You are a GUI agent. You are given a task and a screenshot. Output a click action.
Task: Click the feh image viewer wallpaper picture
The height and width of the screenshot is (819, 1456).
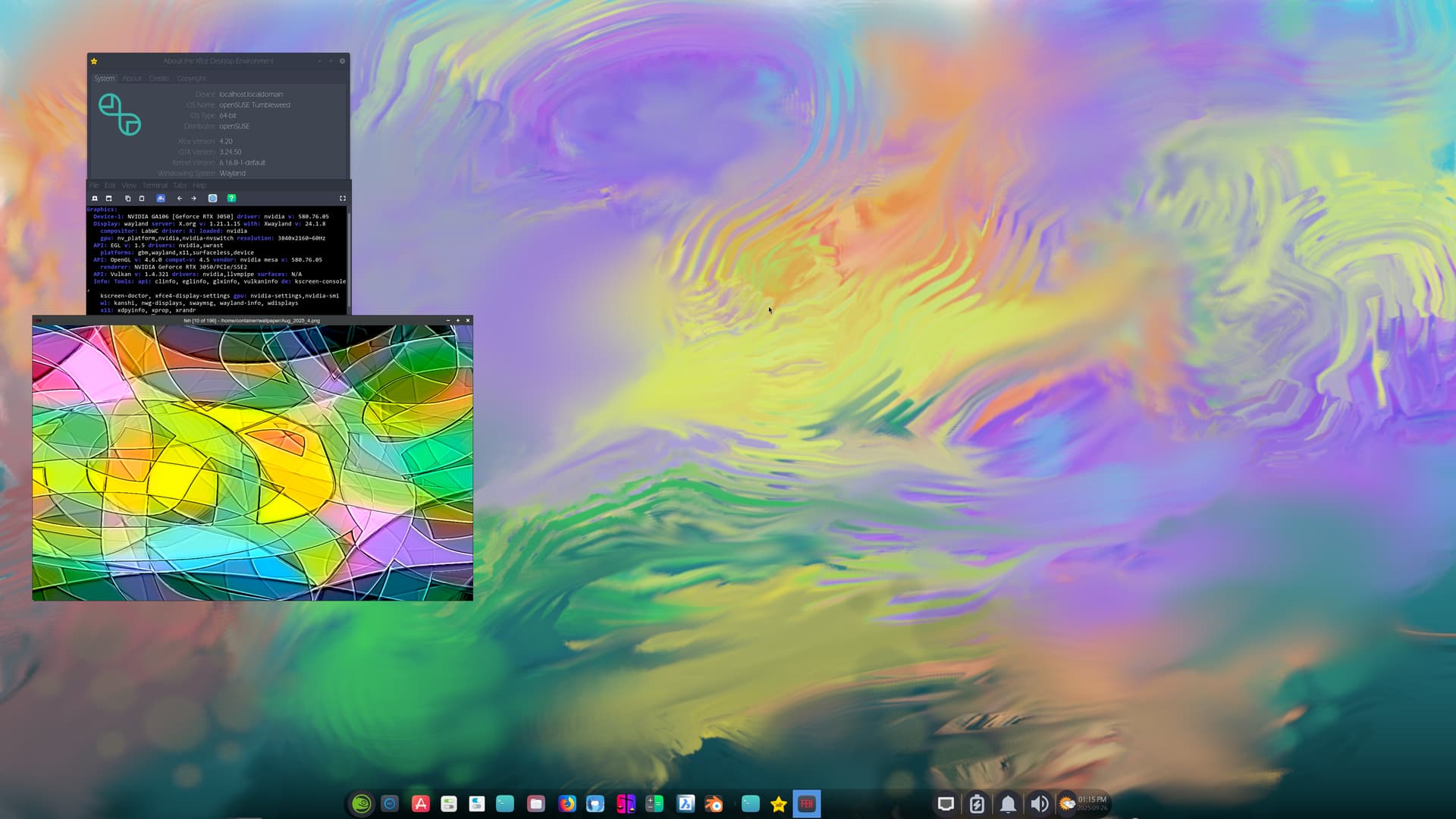(253, 463)
